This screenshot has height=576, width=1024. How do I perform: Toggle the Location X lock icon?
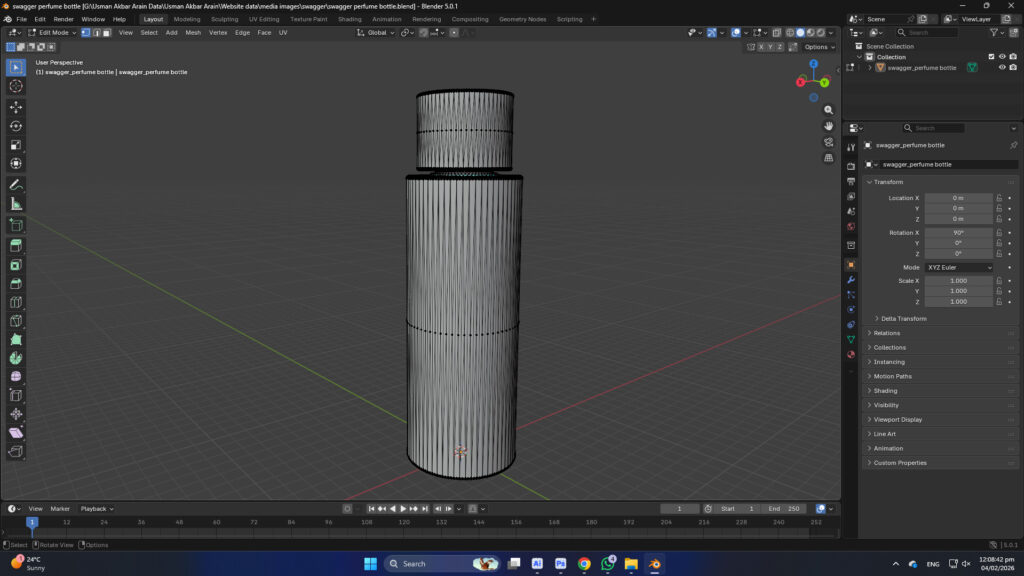[999, 198]
